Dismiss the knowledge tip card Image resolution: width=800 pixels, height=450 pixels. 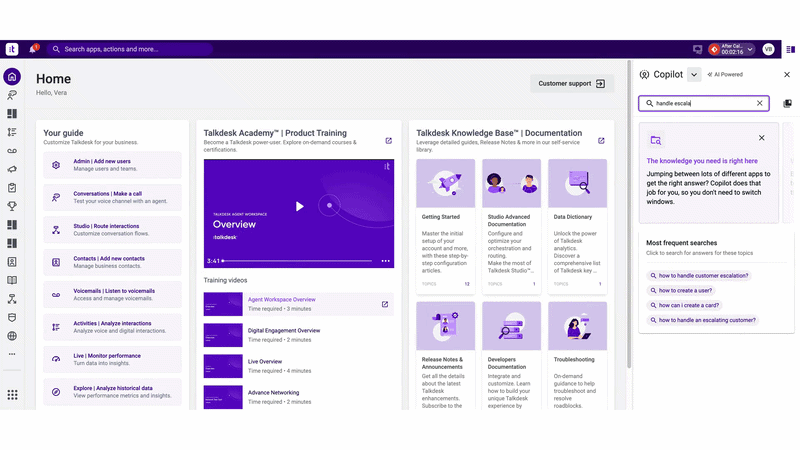pos(761,138)
